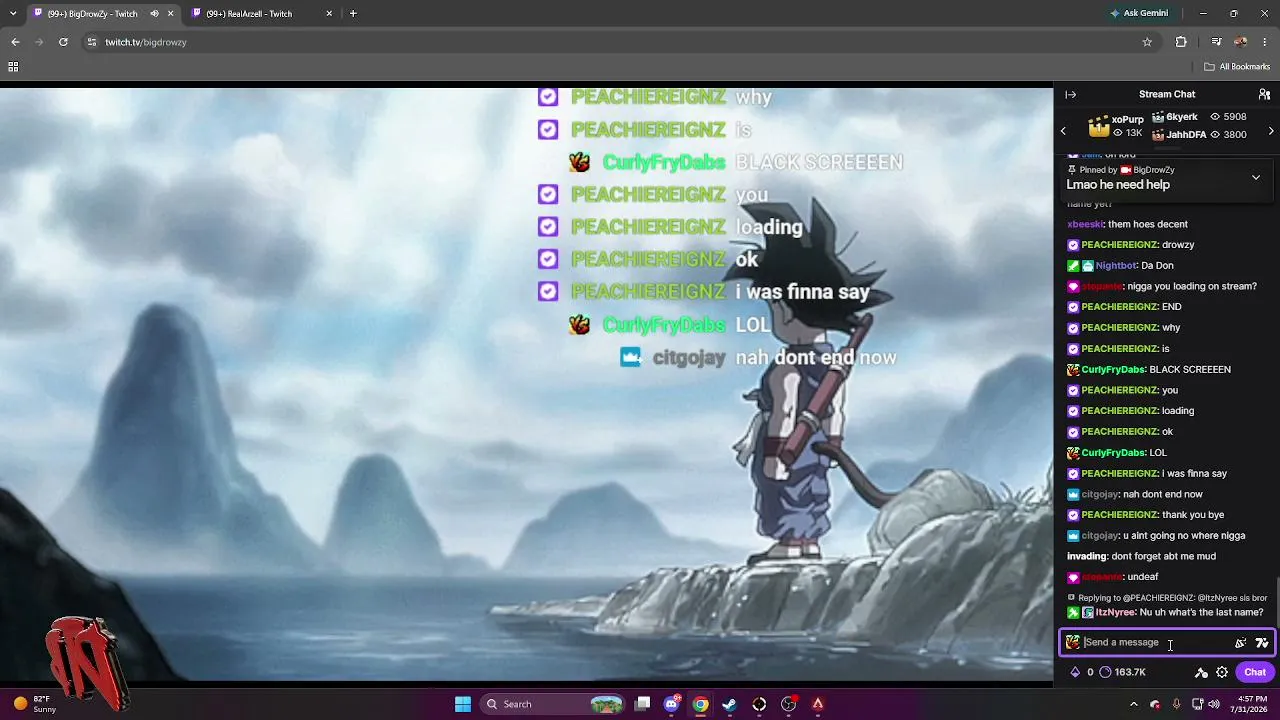Viewport: 1280px width, 720px height.
Task: Close the RealArzell - Twitch tab
Action: point(330,14)
